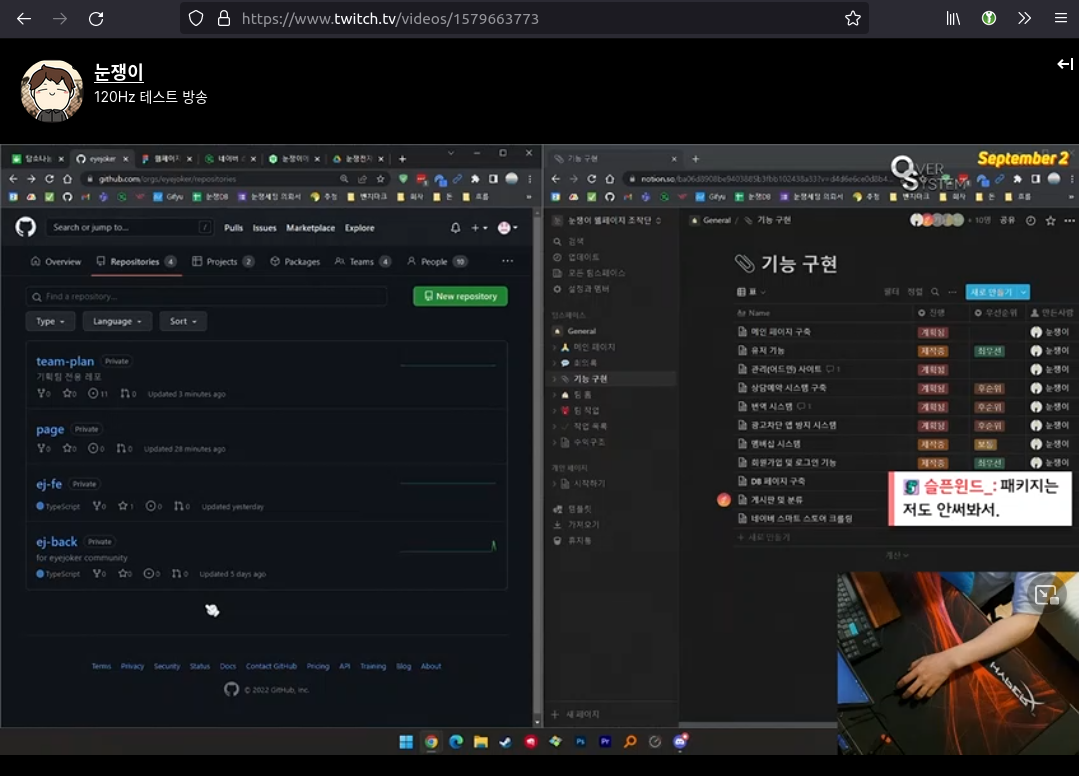Expand 기능 구현 in the Notion sidebar
Screen dimensions: 1079x776
coord(553,380)
